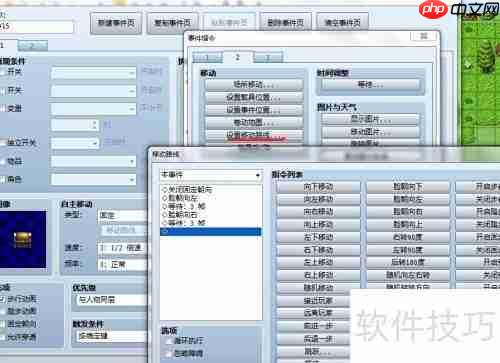Click 等待... button under 时间调整
500x363 pixels.
coord(370,84)
